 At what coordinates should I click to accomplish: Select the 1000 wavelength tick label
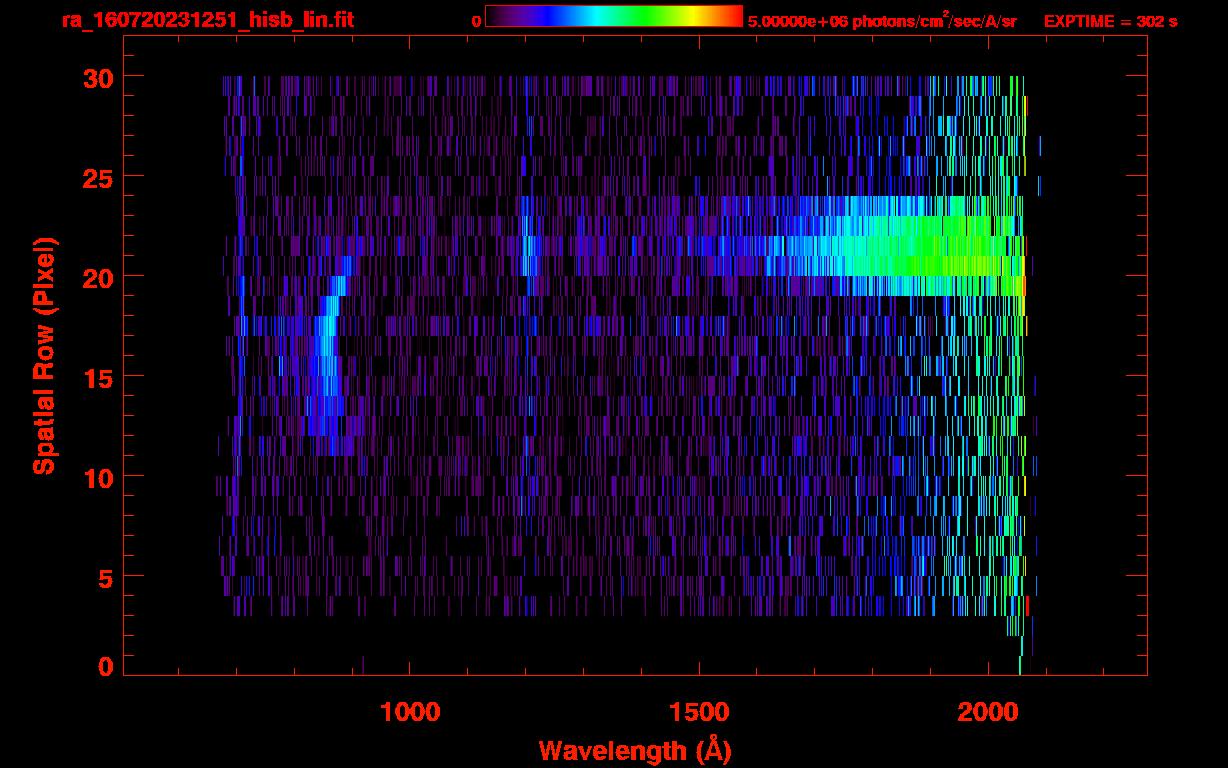(x=410, y=712)
